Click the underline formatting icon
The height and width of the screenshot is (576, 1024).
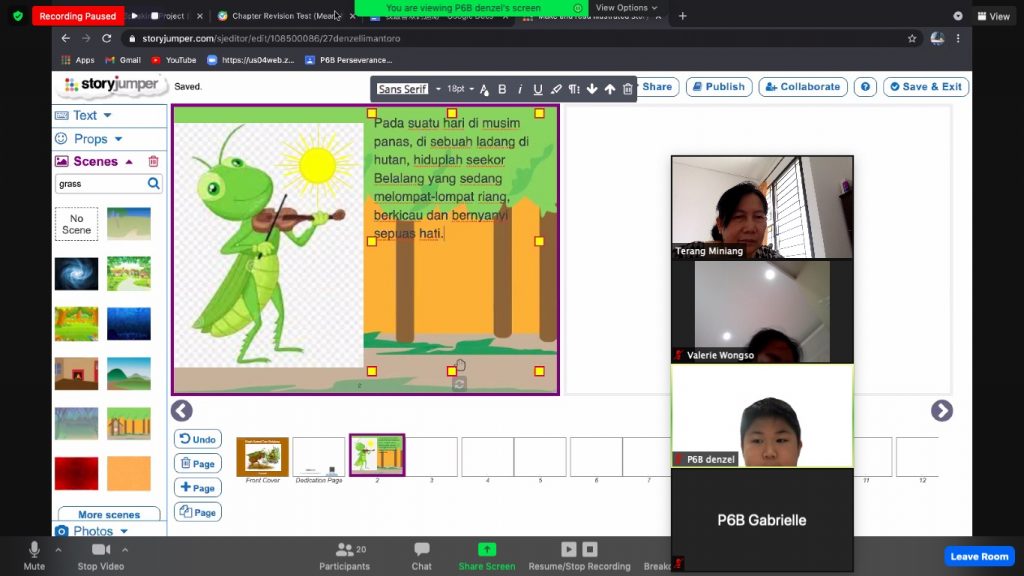click(x=538, y=89)
